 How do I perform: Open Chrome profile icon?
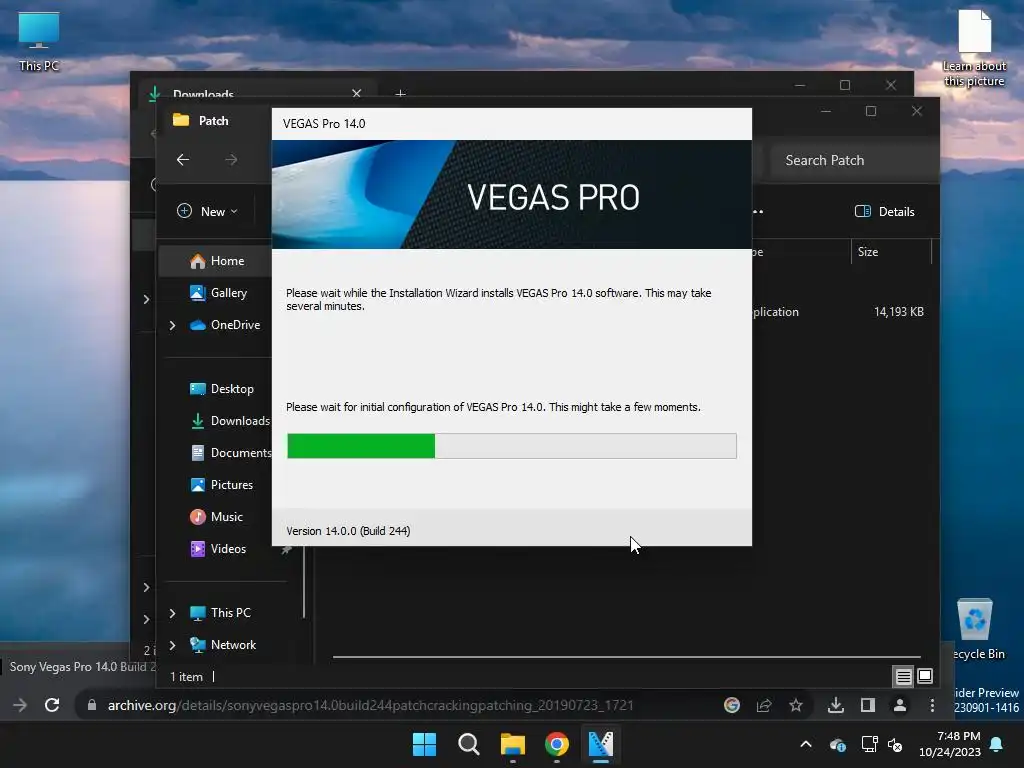click(x=900, y=705)
